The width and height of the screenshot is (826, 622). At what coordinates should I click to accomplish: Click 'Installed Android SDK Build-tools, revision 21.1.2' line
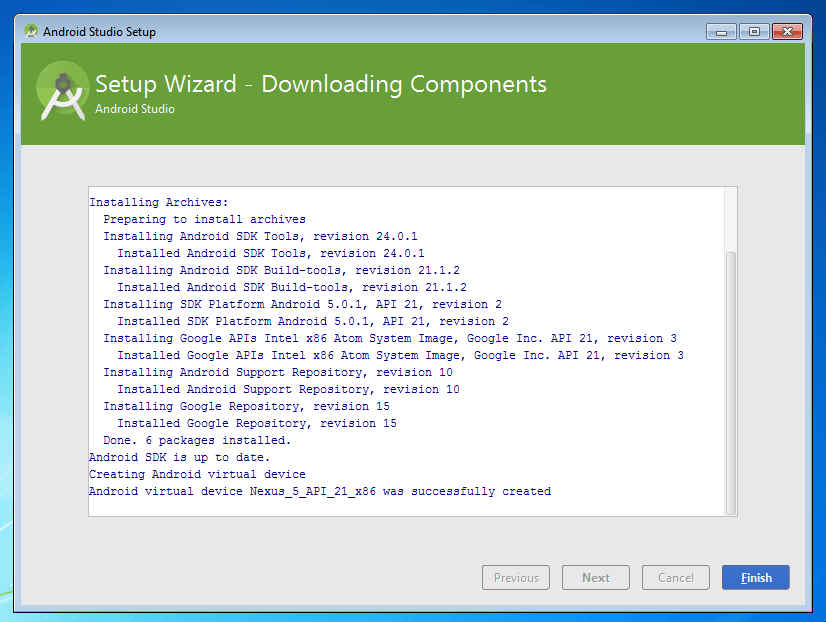coord(292,287)
